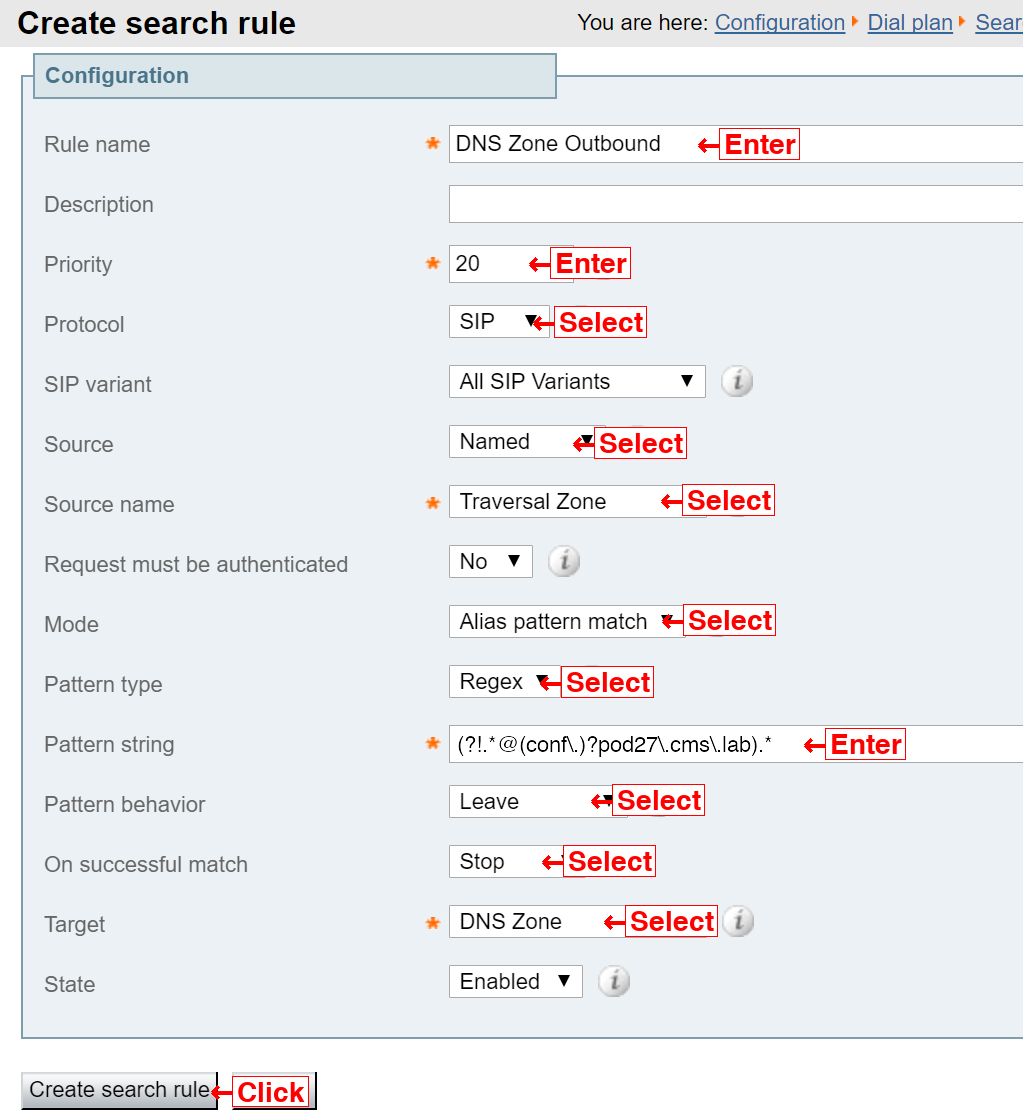Click the Create search rule button
Screen dimensions: 1023x1117
coord(120,1090)
